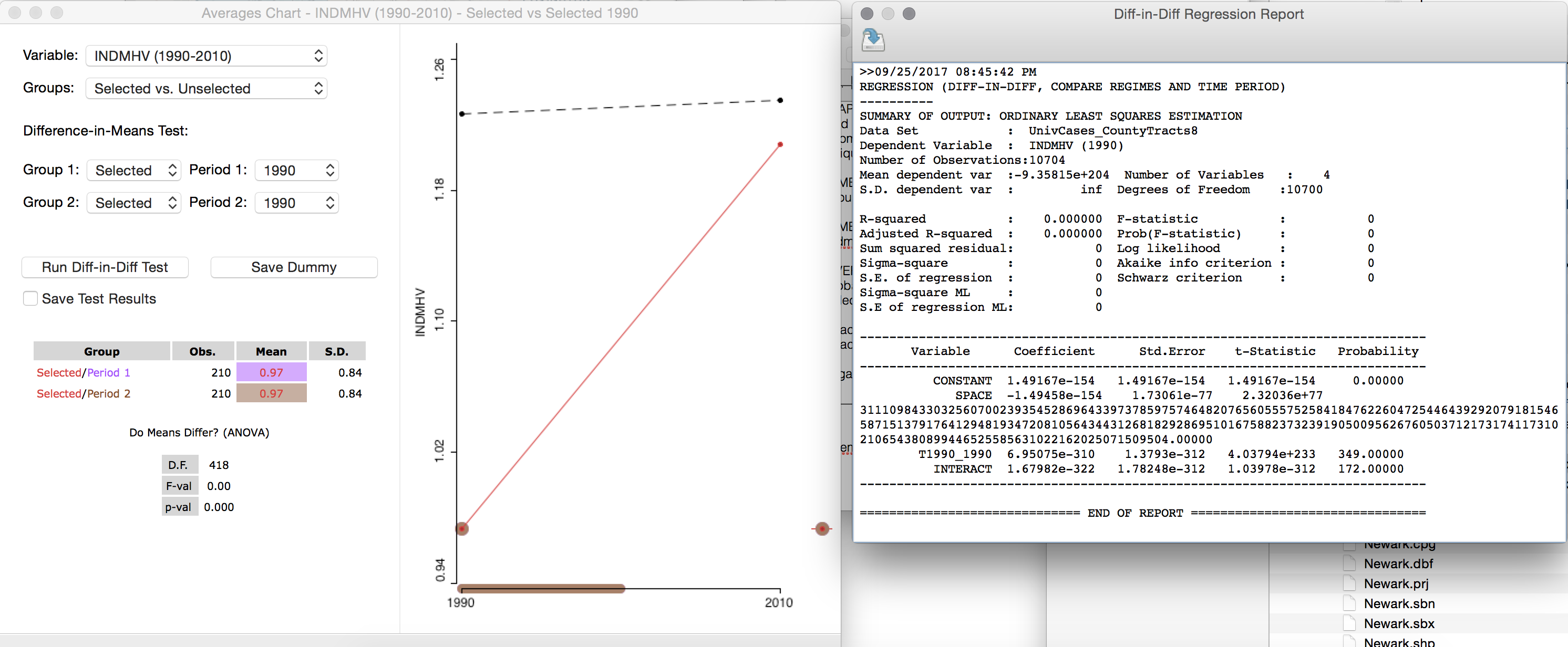The width and height of the screenshot is (1568, 647).
Task: Enable the Save Test Results checkbox
Action: pos(30,298)
